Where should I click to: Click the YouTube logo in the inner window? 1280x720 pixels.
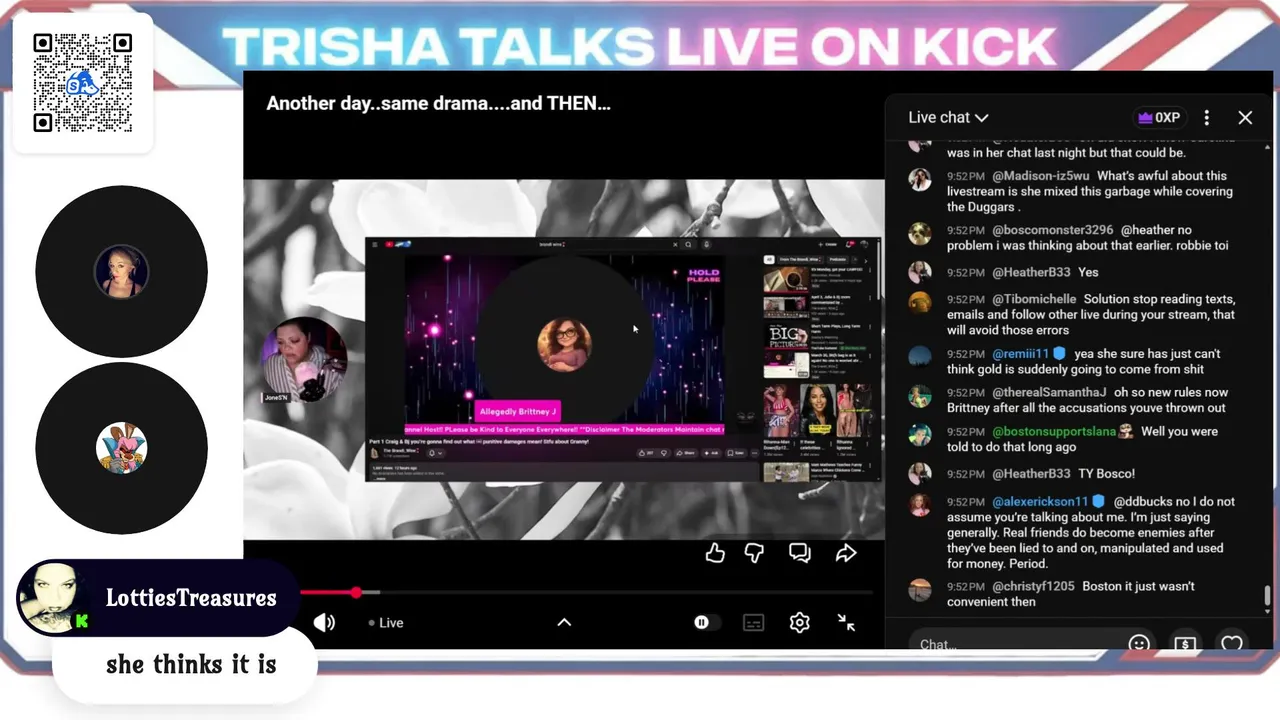[398, 244]
